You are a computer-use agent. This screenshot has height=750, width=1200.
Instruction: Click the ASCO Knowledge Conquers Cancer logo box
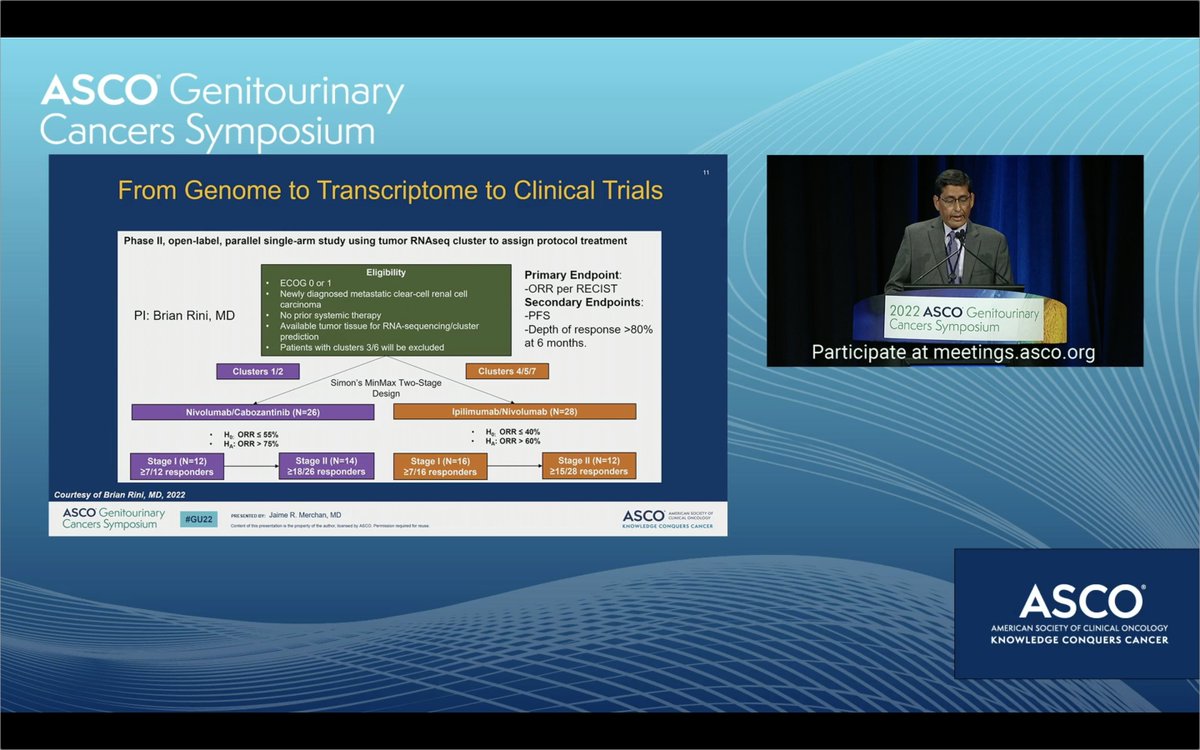click(1077, 612)
